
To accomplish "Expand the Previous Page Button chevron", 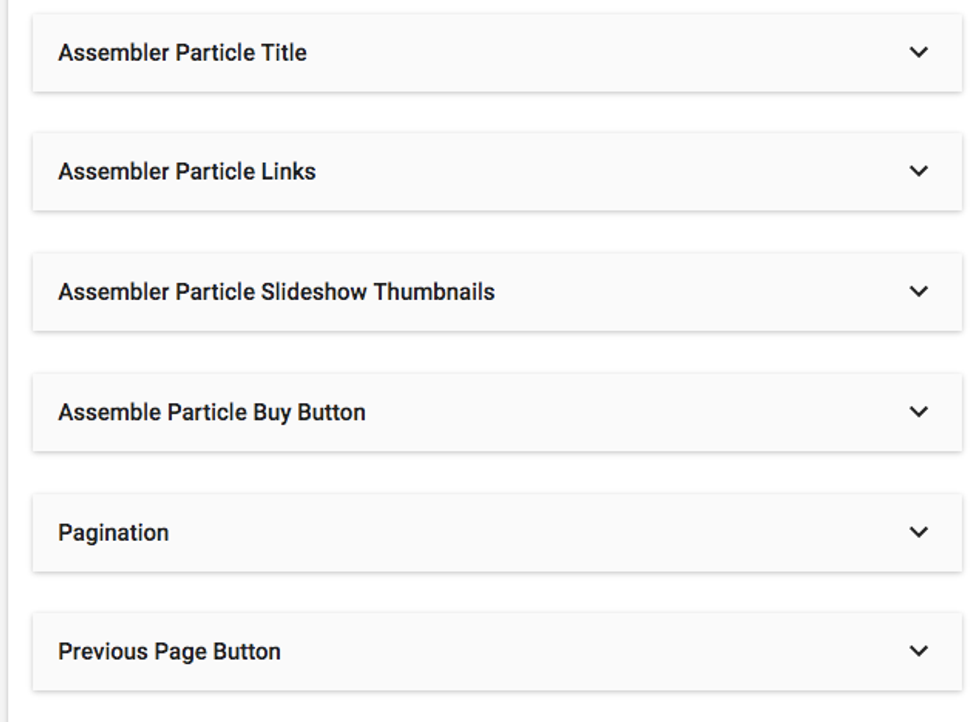I will (918, 651).
